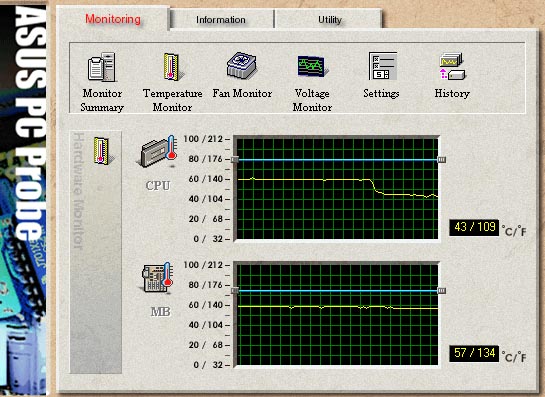
Task: Click the CPU temperature history graph
Action: (337, 188)
